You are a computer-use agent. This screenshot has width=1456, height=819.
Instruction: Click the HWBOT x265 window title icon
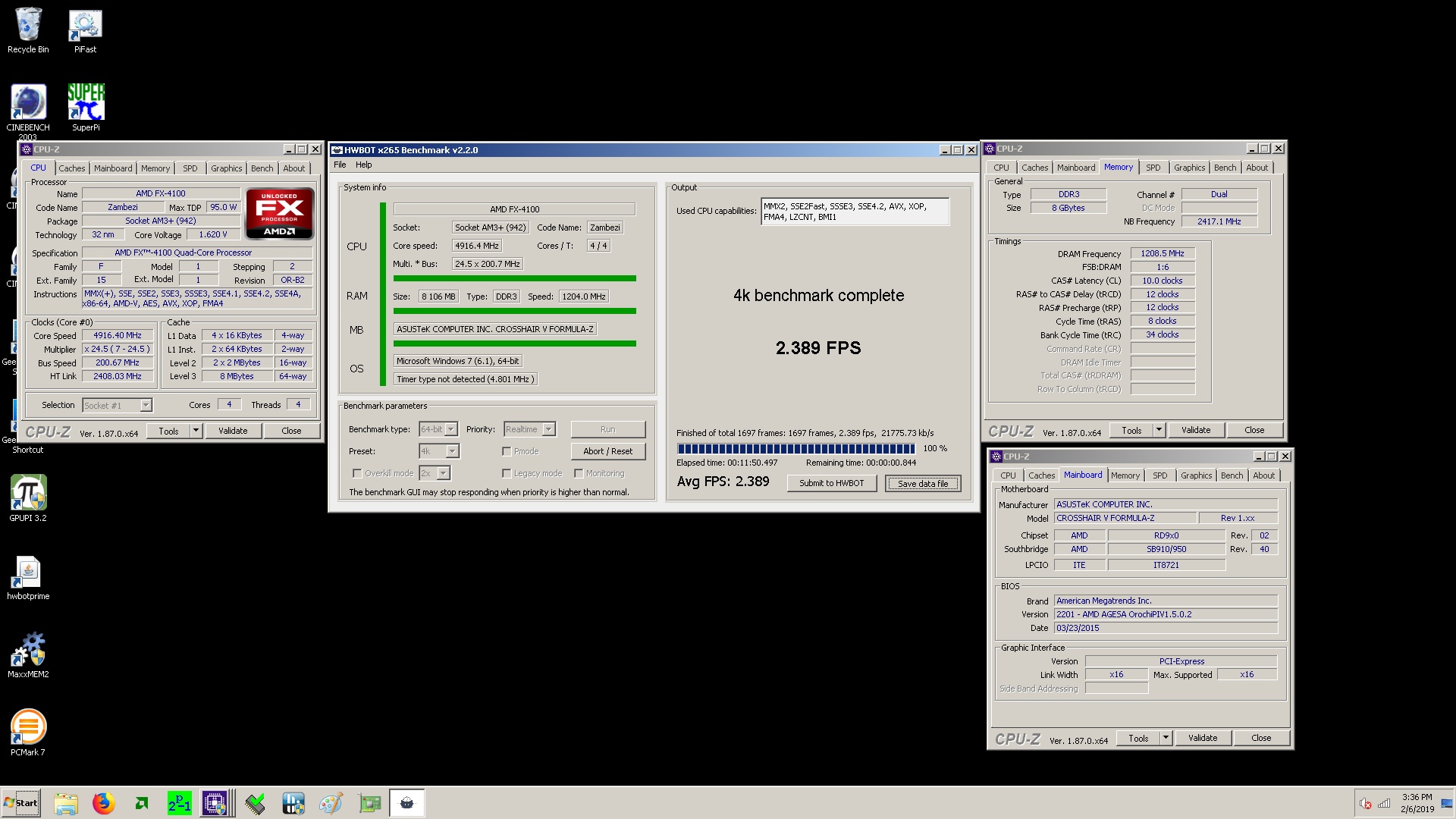click(x=337, y=150)
